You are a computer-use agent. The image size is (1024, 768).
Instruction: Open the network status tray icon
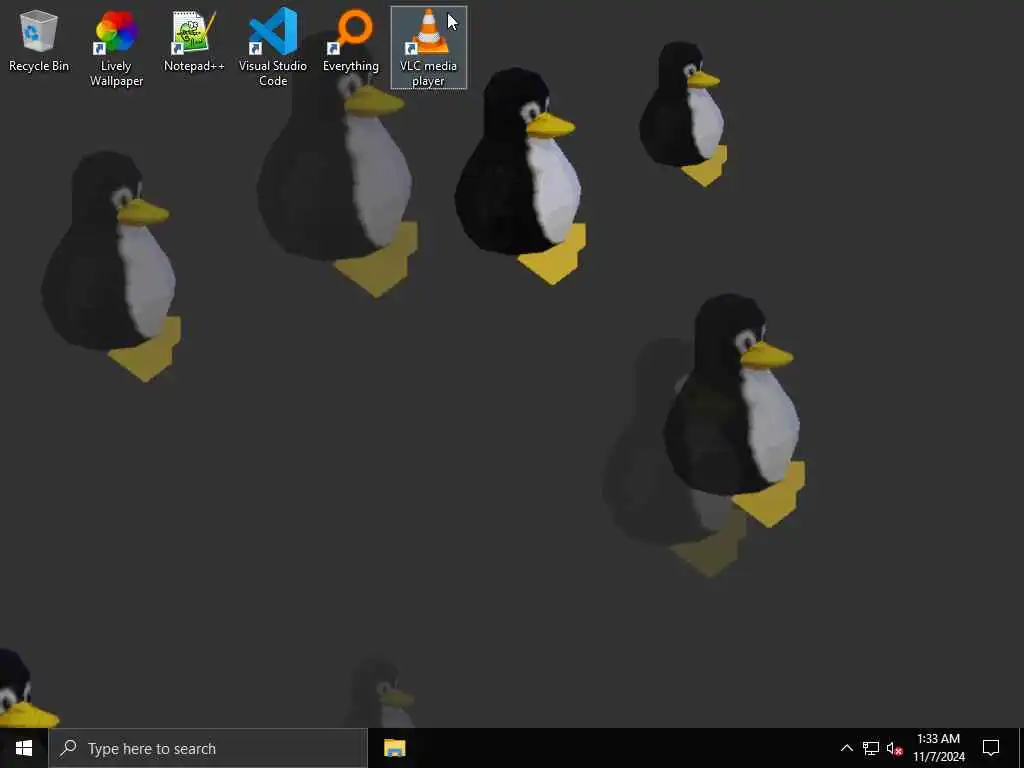click(x=871, y=748)
